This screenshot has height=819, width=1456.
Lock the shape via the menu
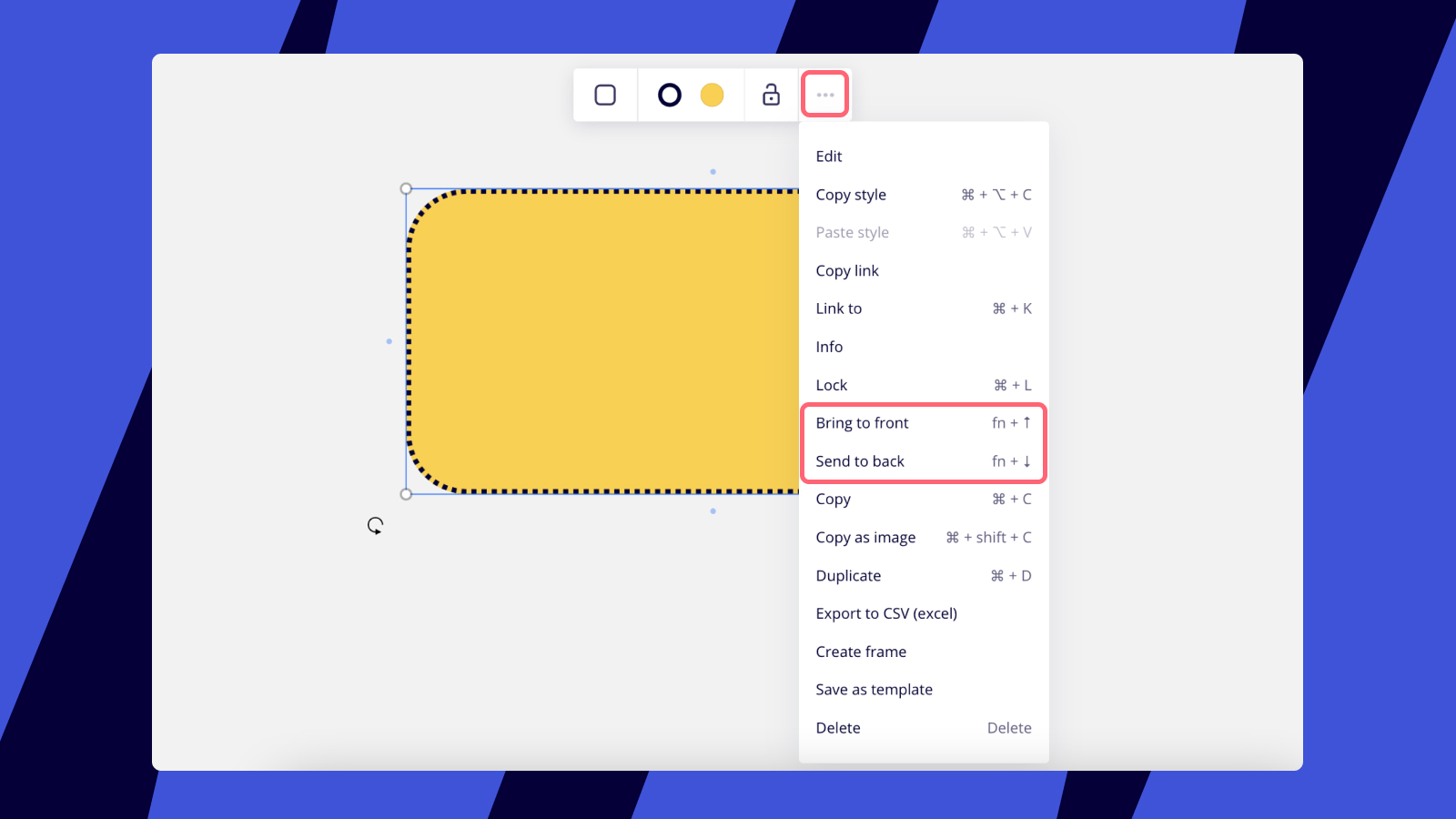pyautogui.click(x=831, y=384)
